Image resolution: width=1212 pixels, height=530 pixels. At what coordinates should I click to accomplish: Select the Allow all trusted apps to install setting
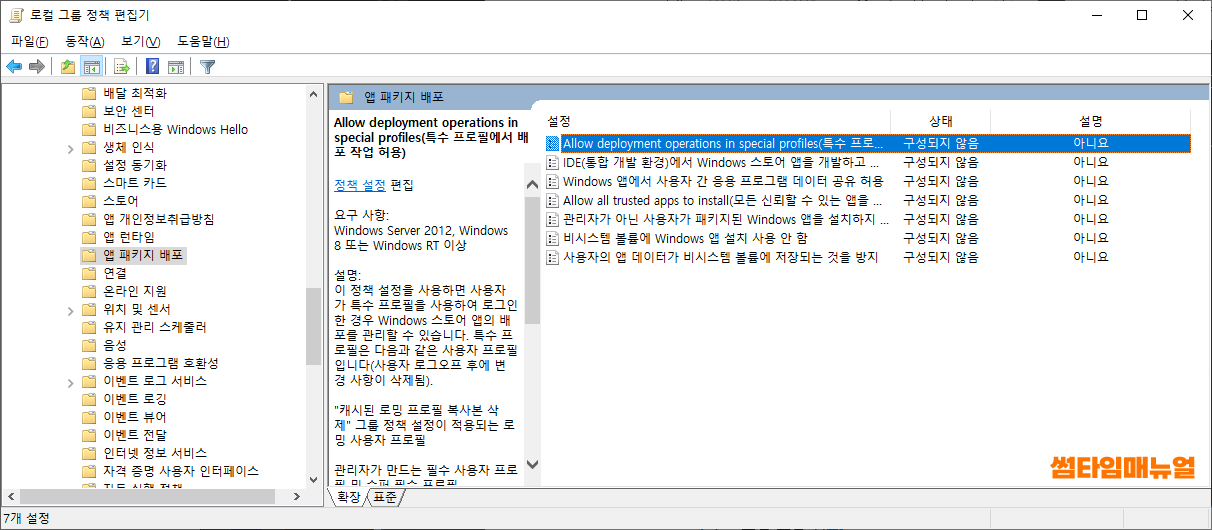pos(722,200)
